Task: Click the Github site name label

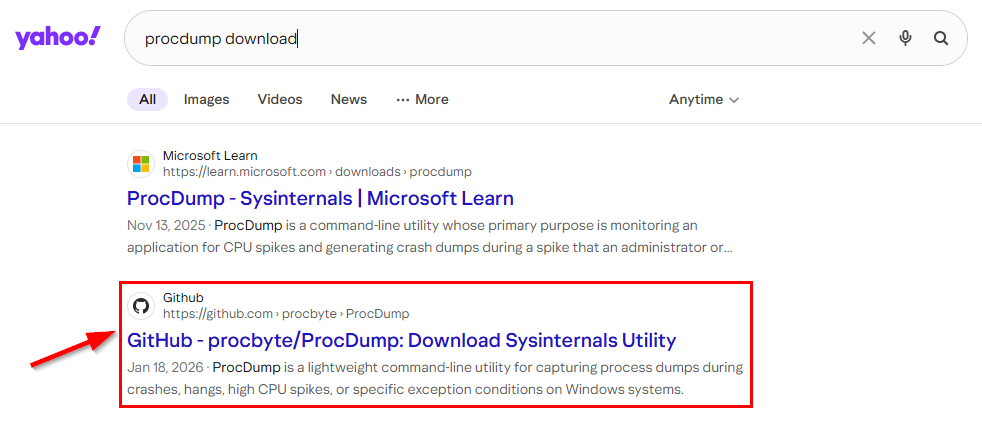Action: coord(183,297)
